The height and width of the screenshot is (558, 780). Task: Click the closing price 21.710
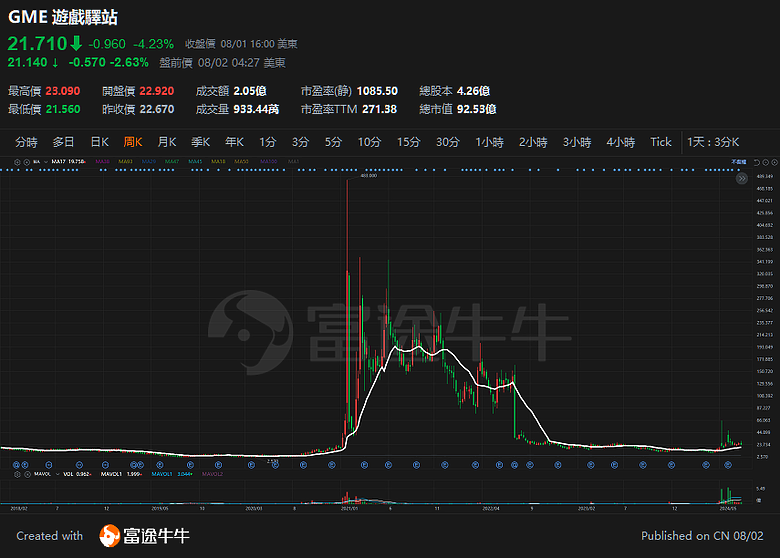(37, 44)
